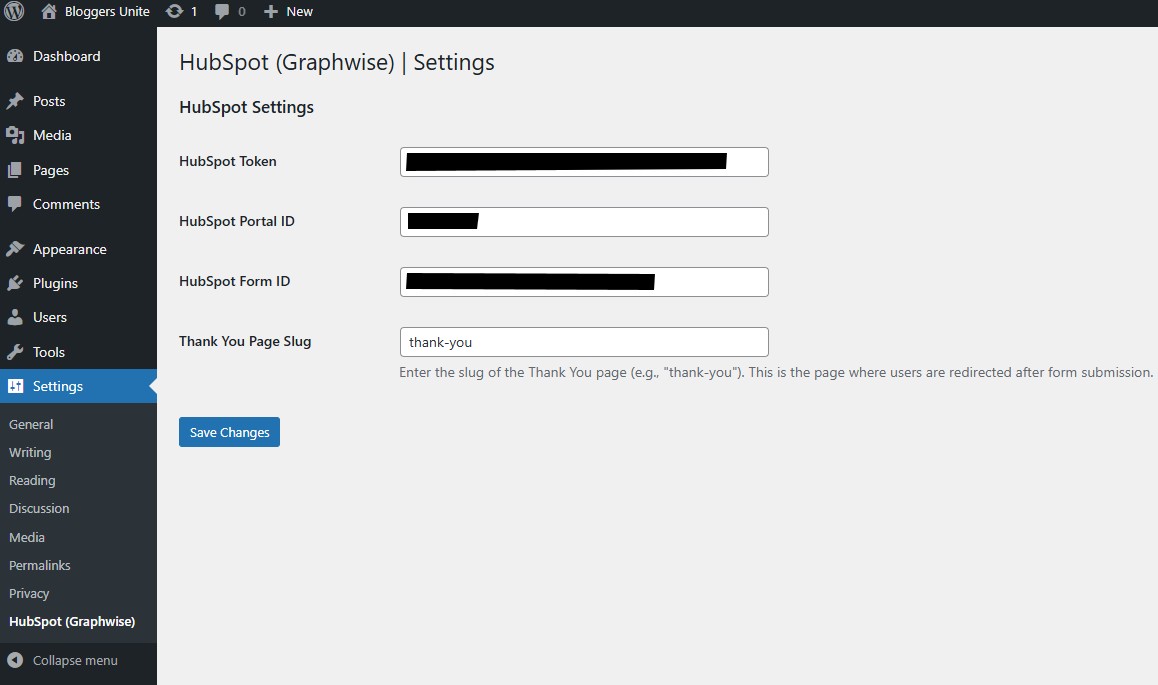Go to the Dashboard menu label
Image resolution: width=1158 pixels, height=685 pixels.
coord(66,56)
